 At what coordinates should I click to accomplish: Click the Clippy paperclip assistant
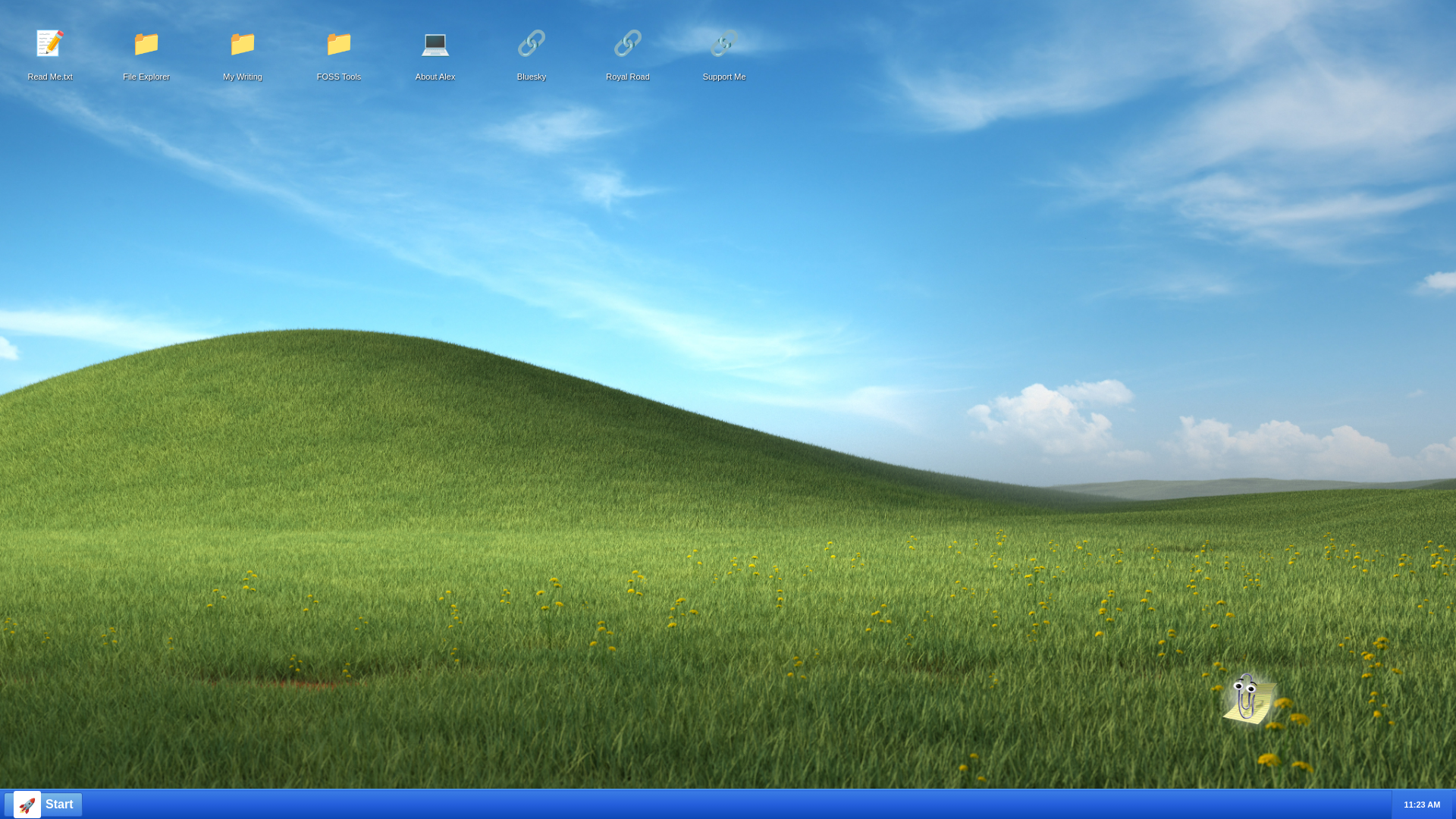(1247, 698)
